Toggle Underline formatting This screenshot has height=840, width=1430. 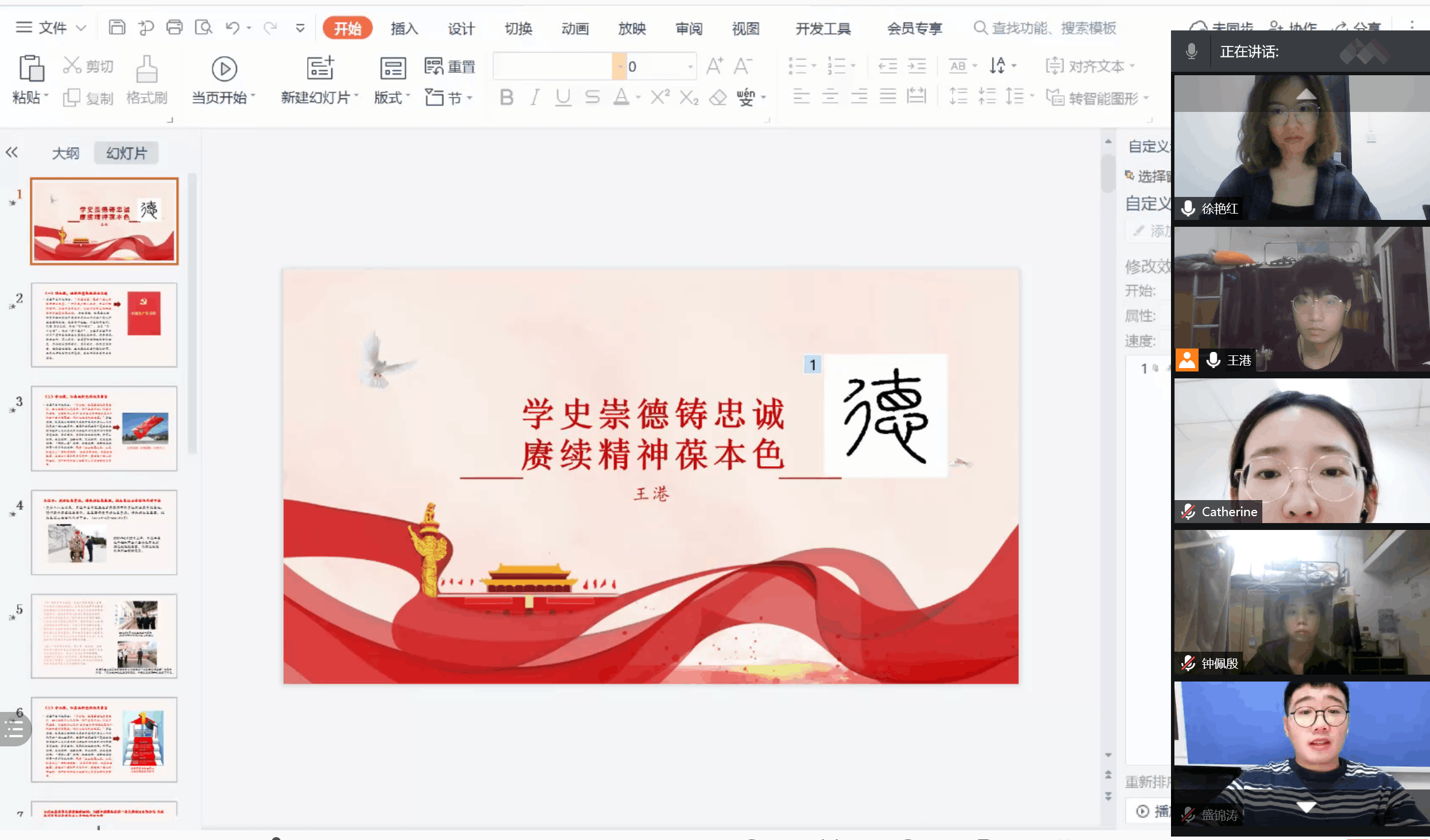[563, 98]
